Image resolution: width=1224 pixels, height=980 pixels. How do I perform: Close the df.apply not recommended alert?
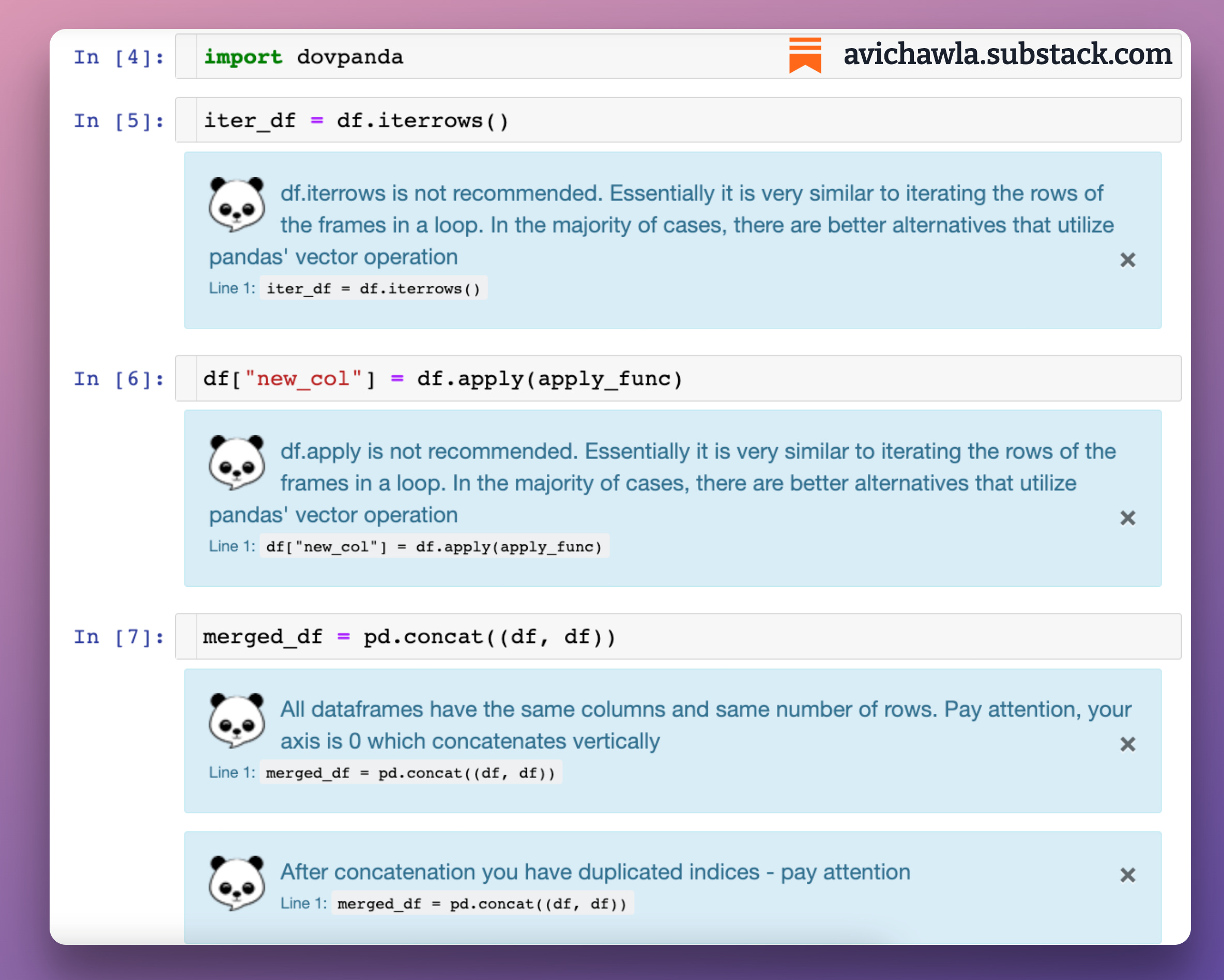point(1127,518)
